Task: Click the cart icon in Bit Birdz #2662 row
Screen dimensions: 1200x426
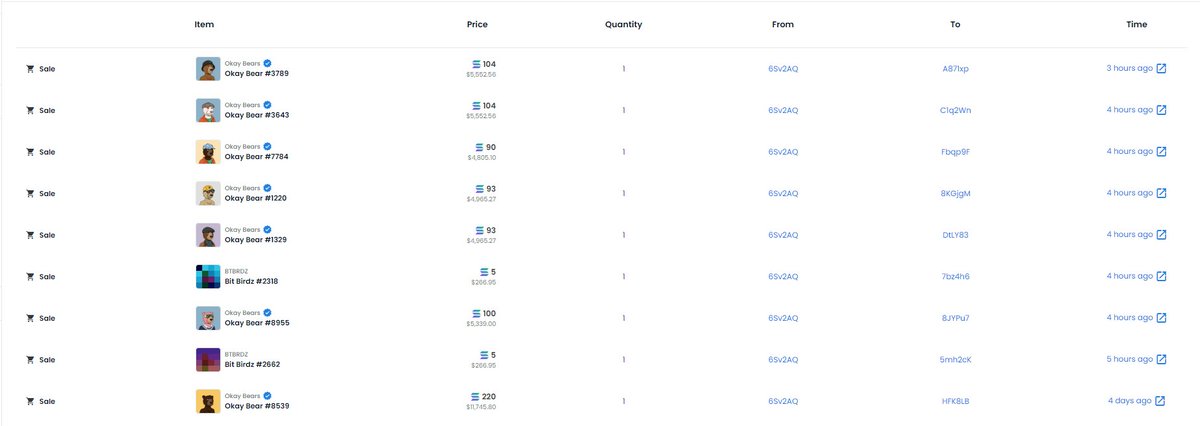Action: [x=30, y=359]
